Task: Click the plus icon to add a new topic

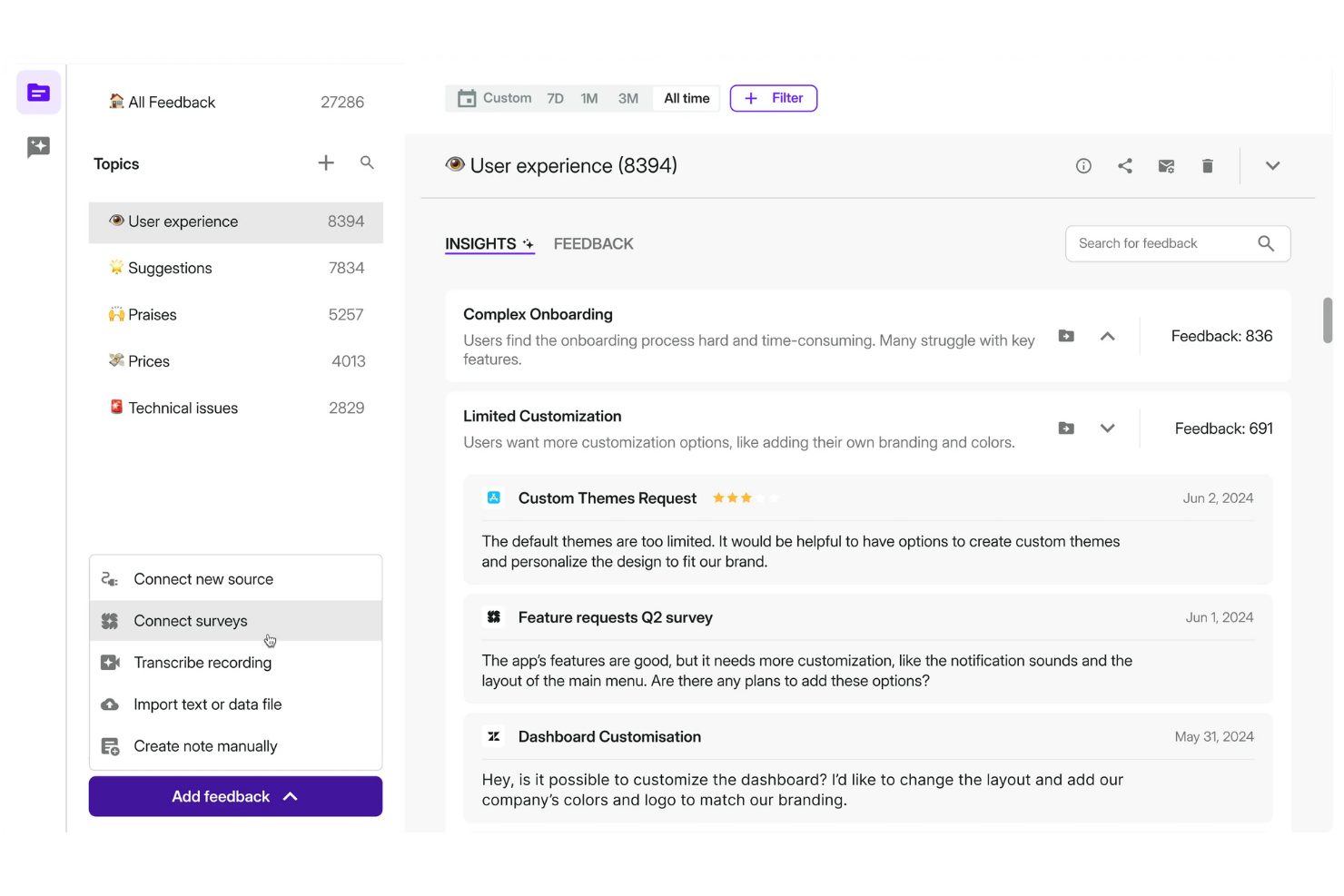Action: (x=326, y=162)
